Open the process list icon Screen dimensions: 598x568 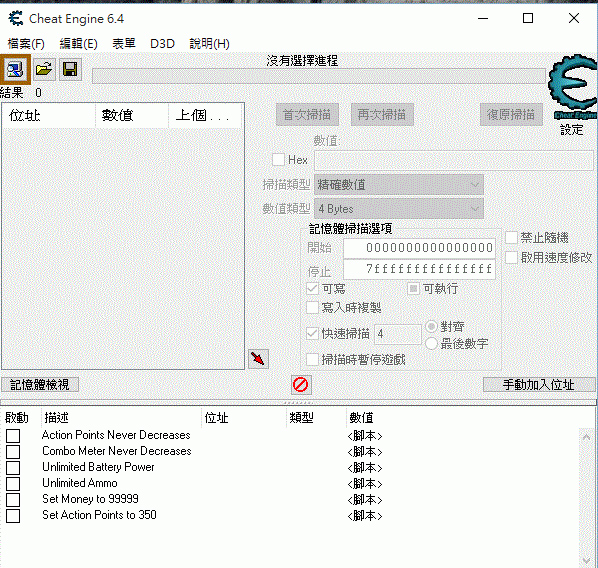click(x=15, y=69)
